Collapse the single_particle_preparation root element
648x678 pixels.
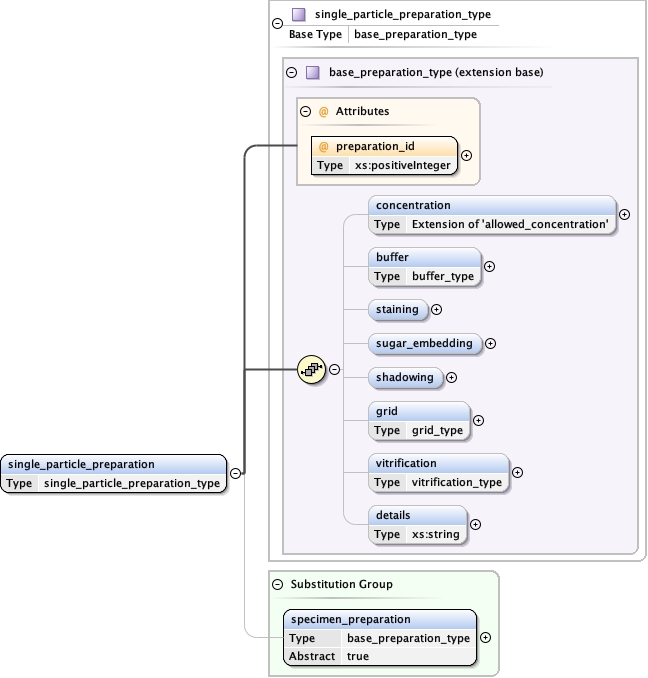[234, 473]
